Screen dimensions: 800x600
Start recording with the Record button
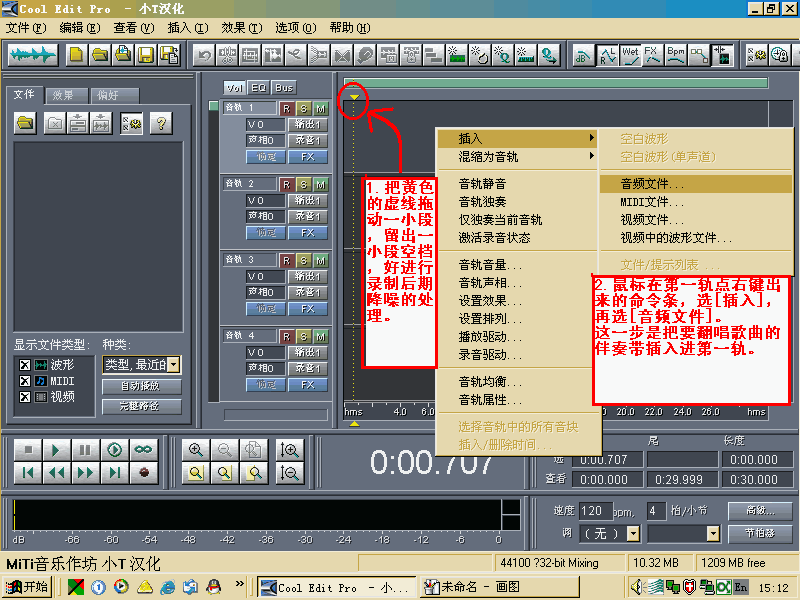click(143, 473)
